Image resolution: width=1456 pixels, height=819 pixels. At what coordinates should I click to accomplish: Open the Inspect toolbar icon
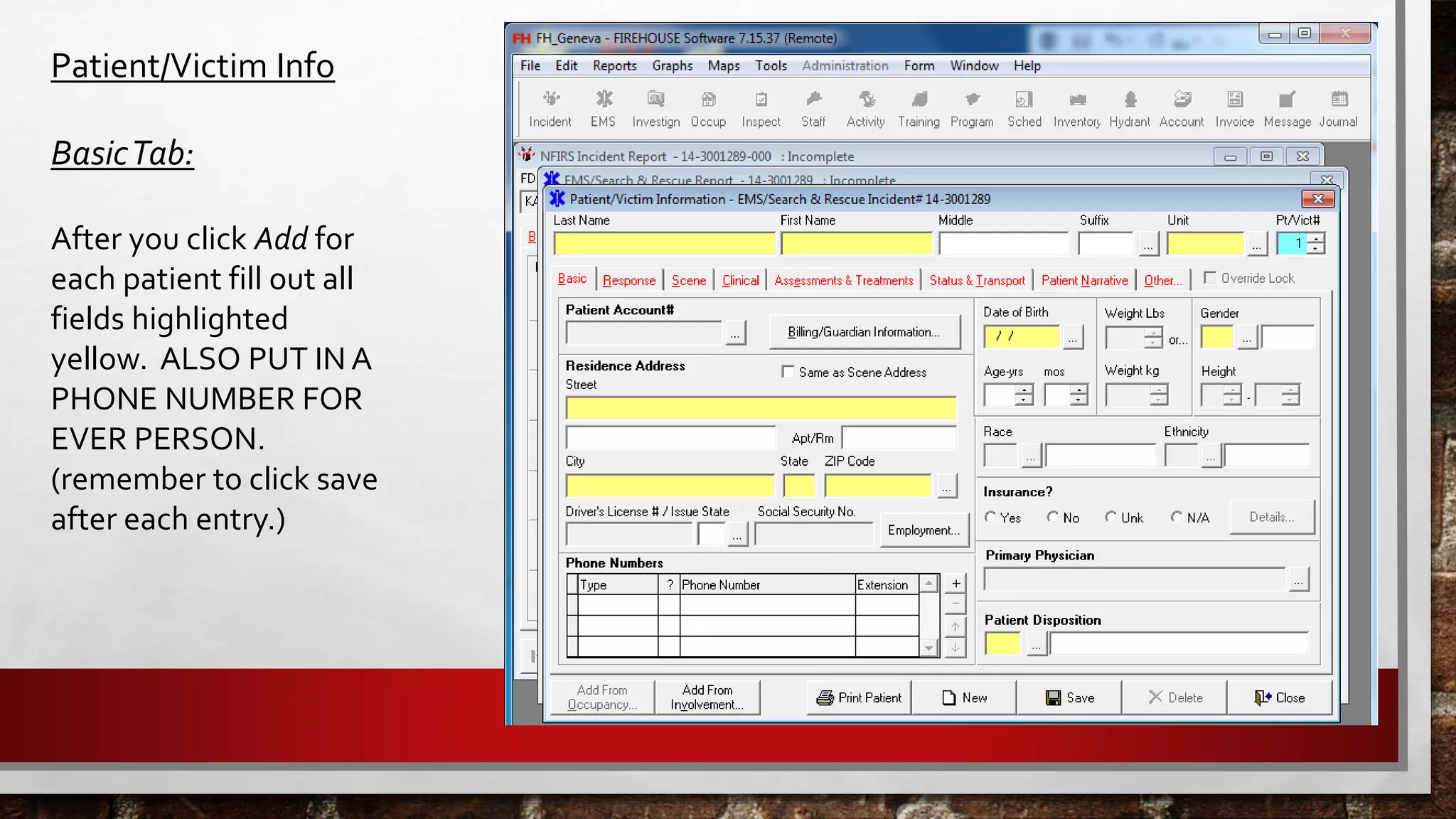pos(761,109)
